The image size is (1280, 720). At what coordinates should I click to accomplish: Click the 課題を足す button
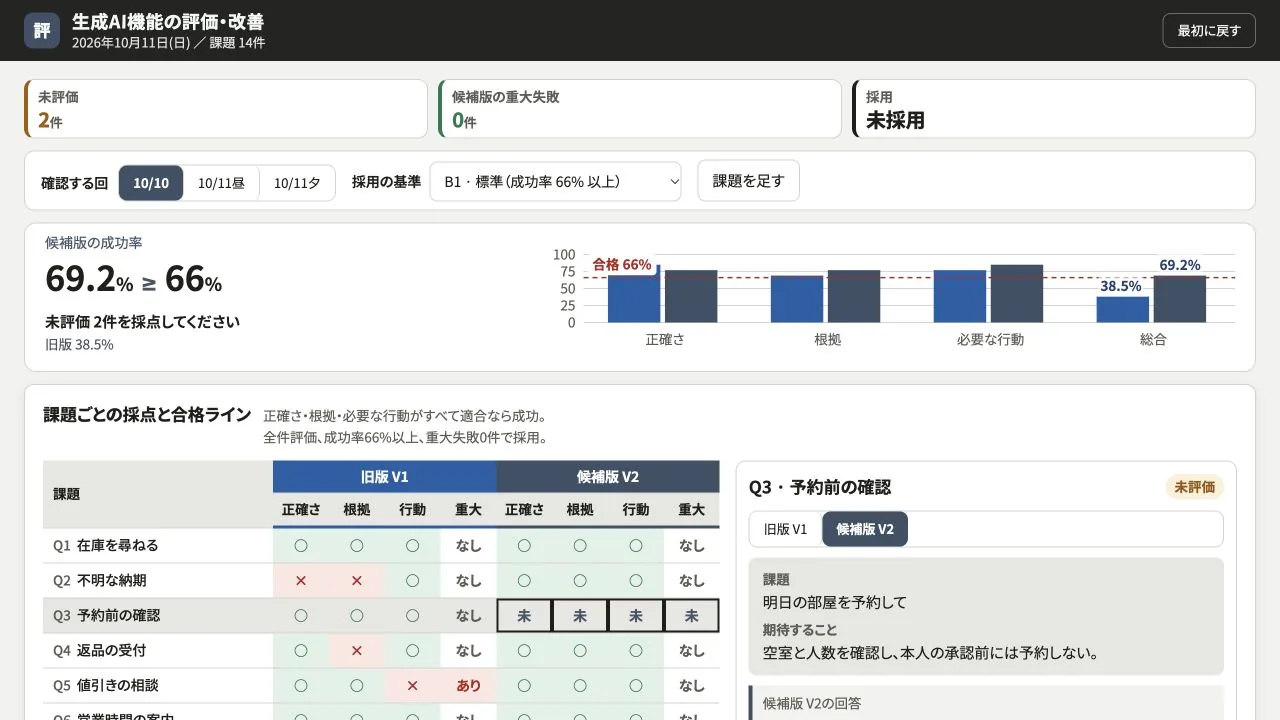(x=748, y=181)
